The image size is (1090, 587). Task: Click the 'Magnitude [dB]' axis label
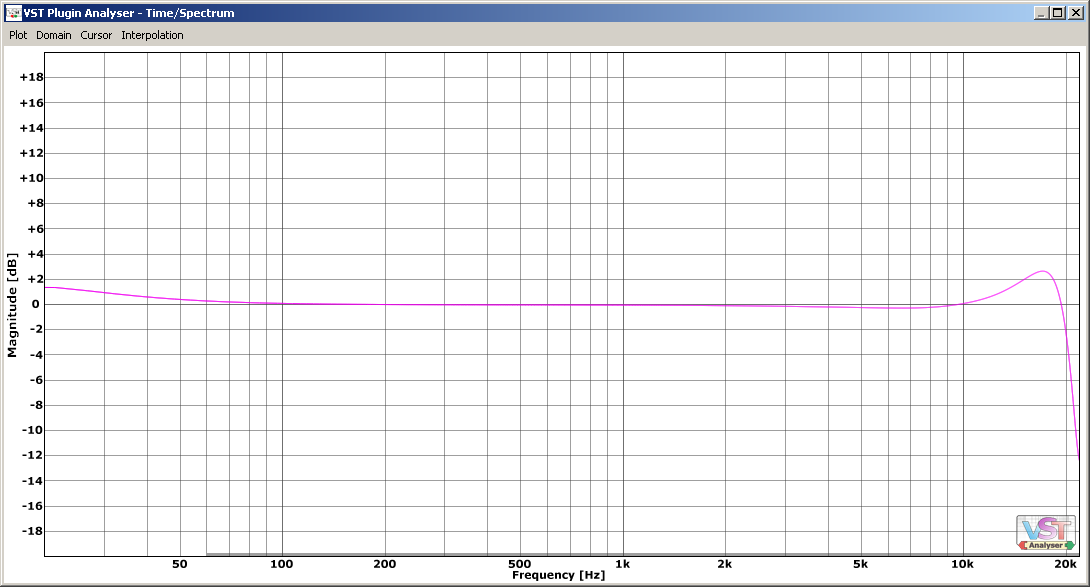pyautogui.click(x=12, y=305)
